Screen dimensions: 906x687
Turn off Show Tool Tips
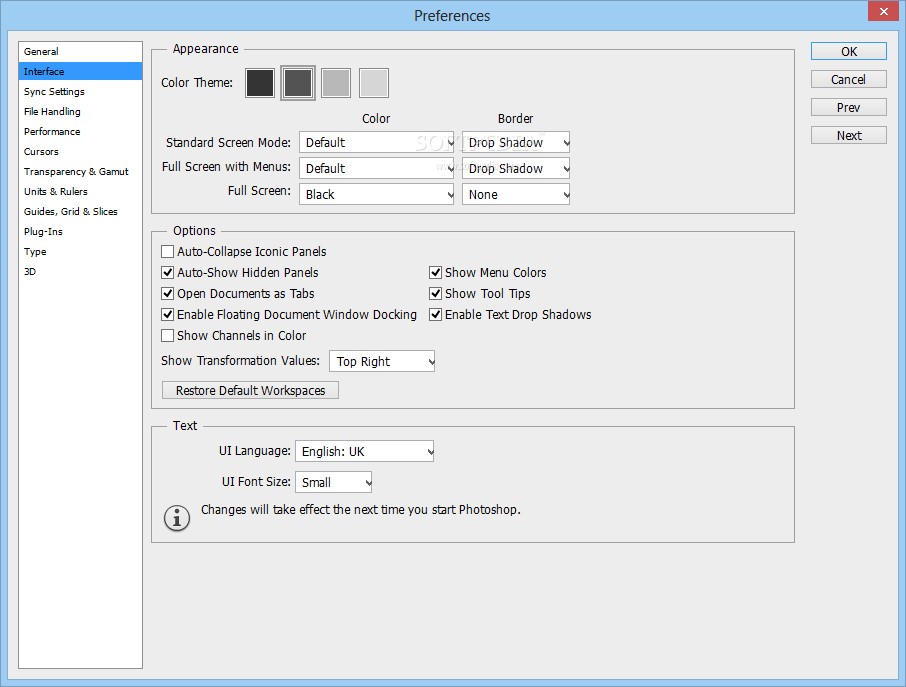click(x=436, y=293)
